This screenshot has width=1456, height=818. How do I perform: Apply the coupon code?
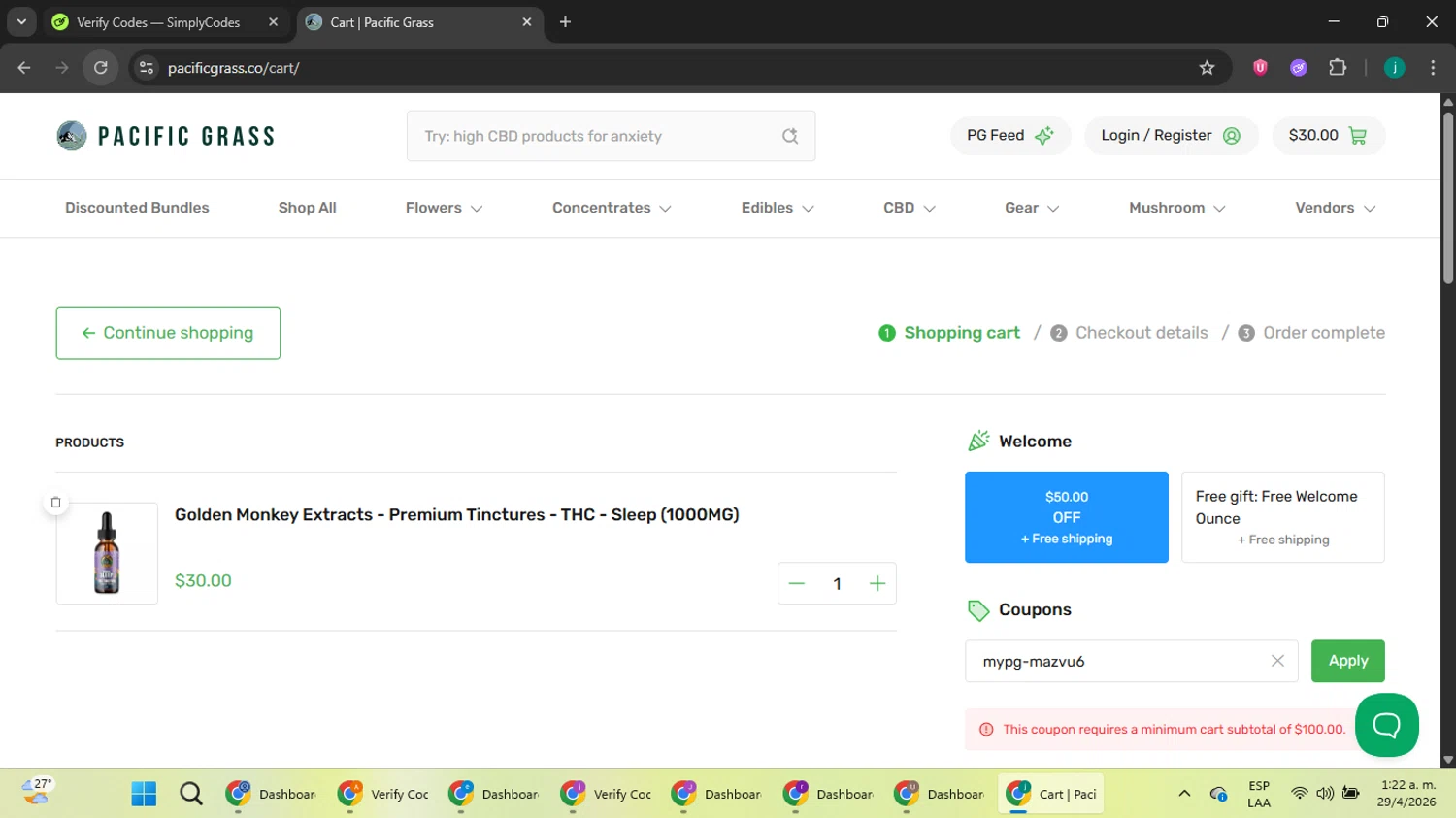click(x=1348, y=661)
